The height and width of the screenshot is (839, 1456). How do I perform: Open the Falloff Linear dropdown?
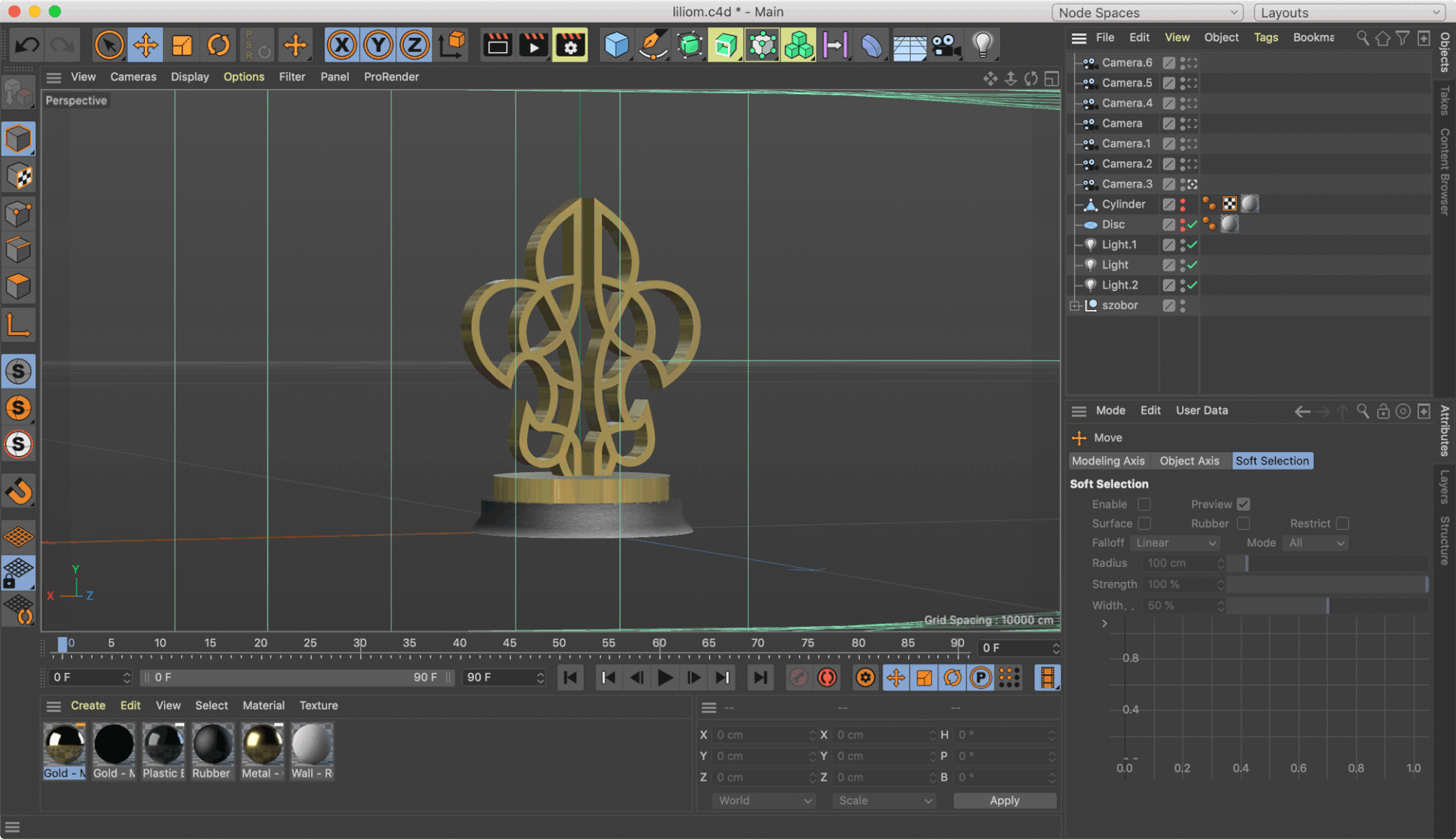click(1175, 543)
